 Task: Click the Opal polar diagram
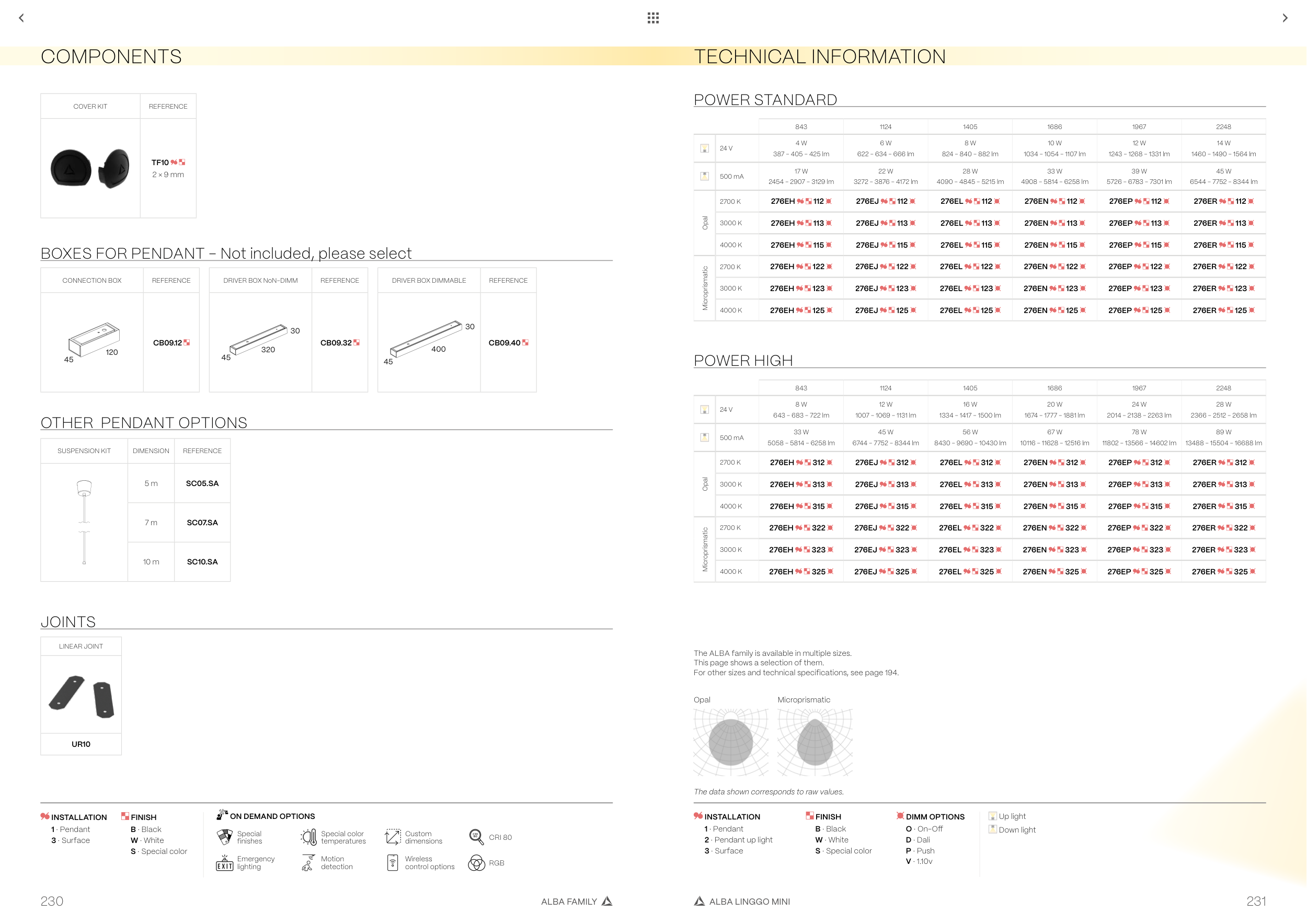click(730, 742)
